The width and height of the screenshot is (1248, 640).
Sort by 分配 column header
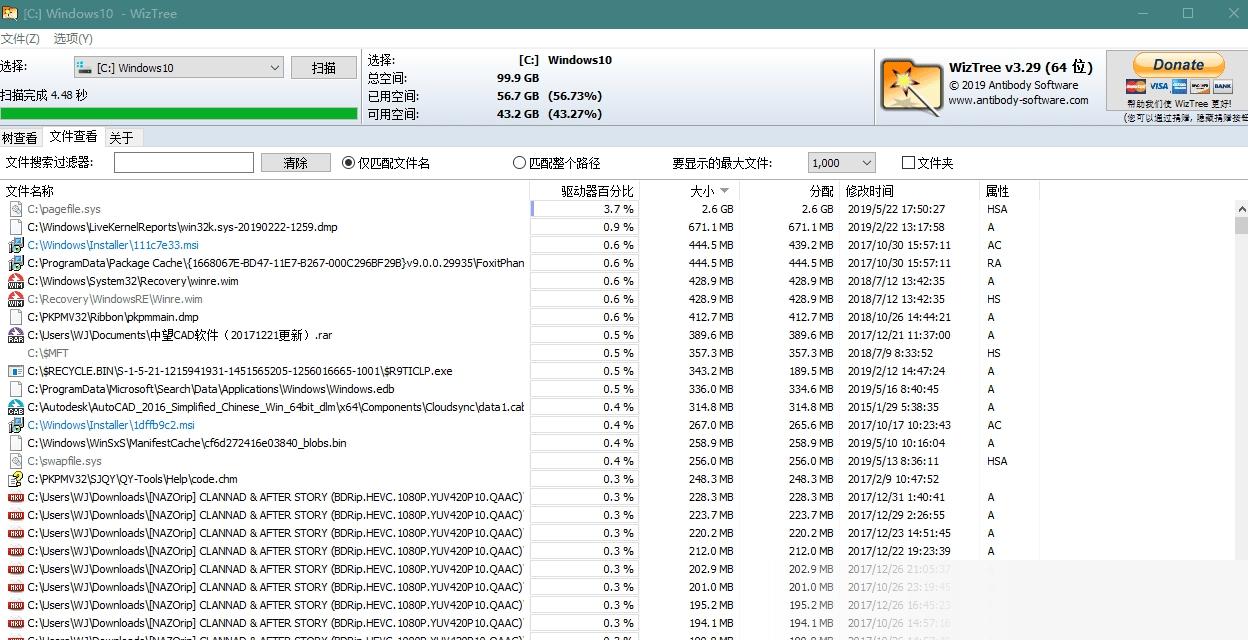click(x=789, y=191)
